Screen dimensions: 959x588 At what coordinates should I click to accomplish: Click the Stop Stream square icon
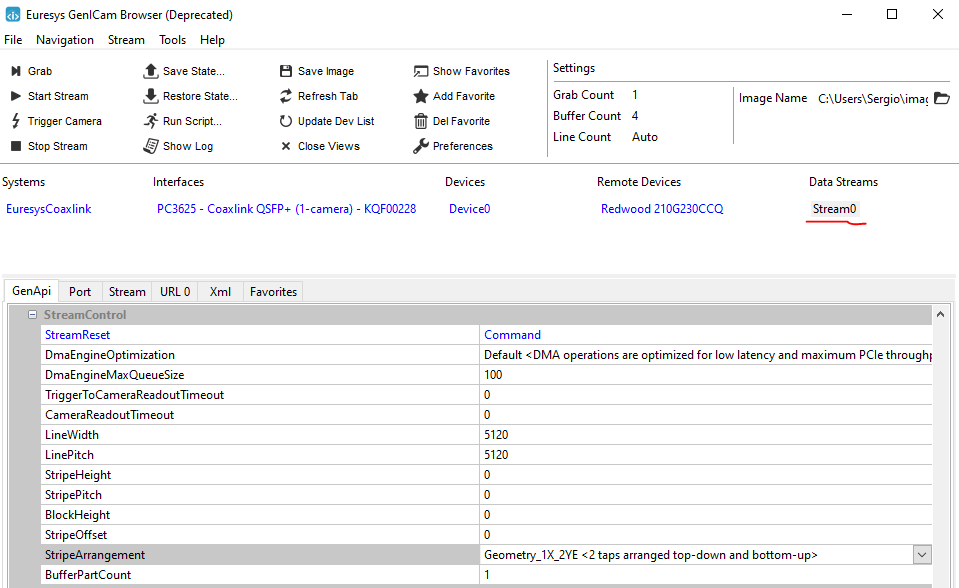[x=16, y=146]
